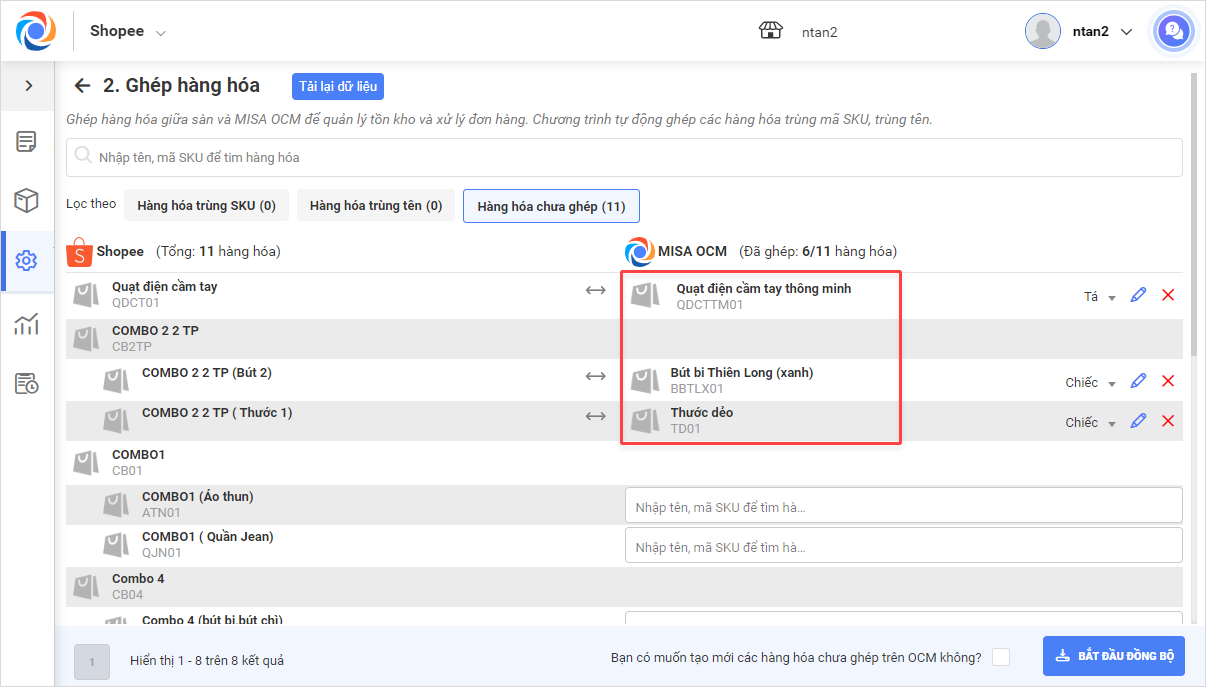Click the Tải lại dữ liệu button

(x=338, y=86)
